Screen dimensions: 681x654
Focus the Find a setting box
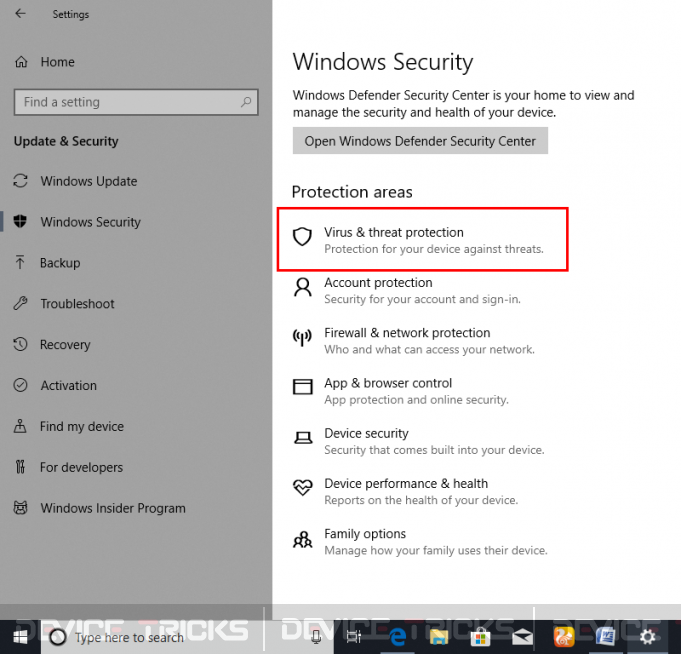(x=136, y=102)
